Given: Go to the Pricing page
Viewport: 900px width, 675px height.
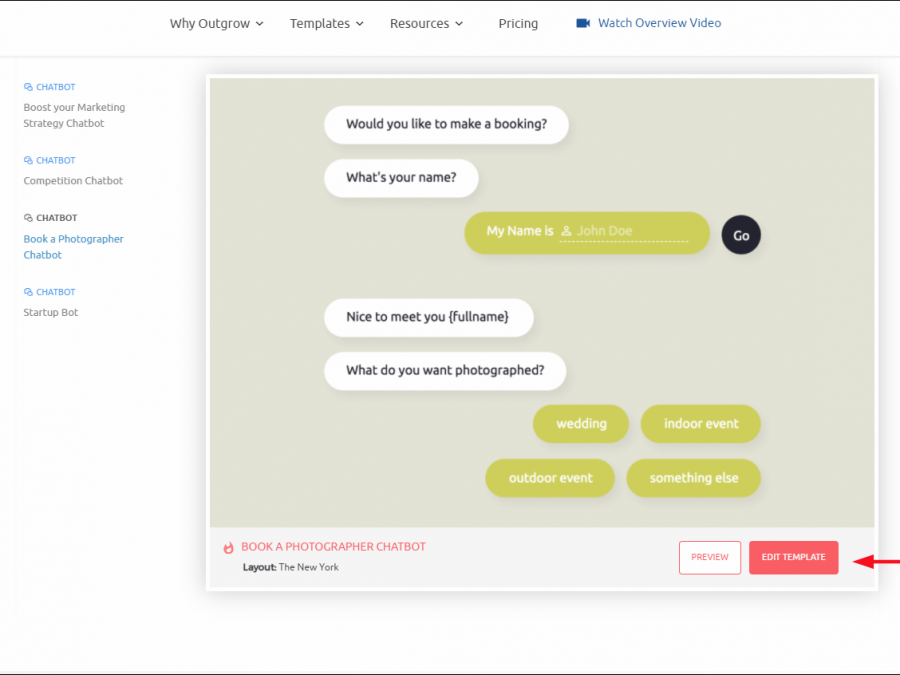Looking at the screenshot, I should [x=518, y=23].
